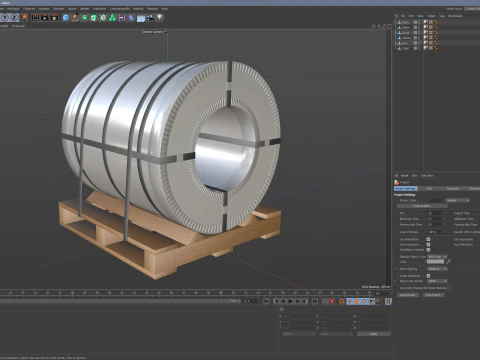This screenshot has height=360, width=480.
Task: Click the green Volume Builder cluster icon
Action: [x=112, y=17]
